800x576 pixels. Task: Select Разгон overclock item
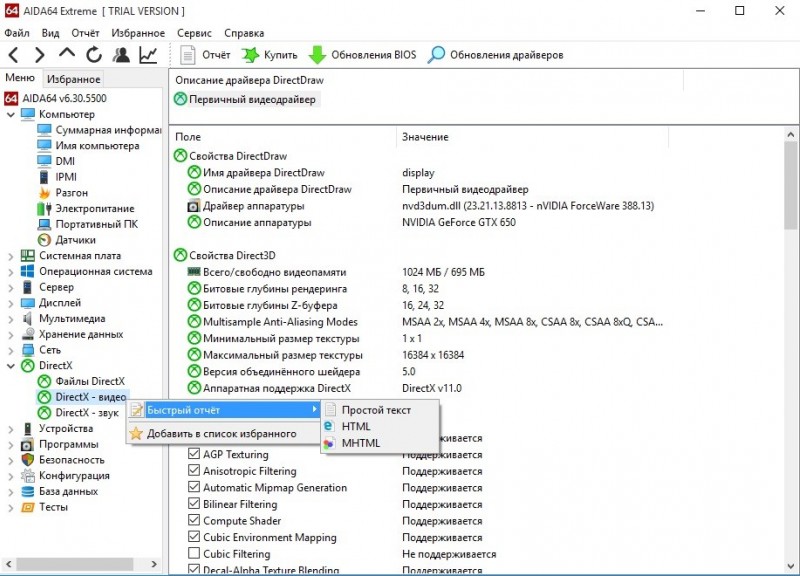pos(63,193)
